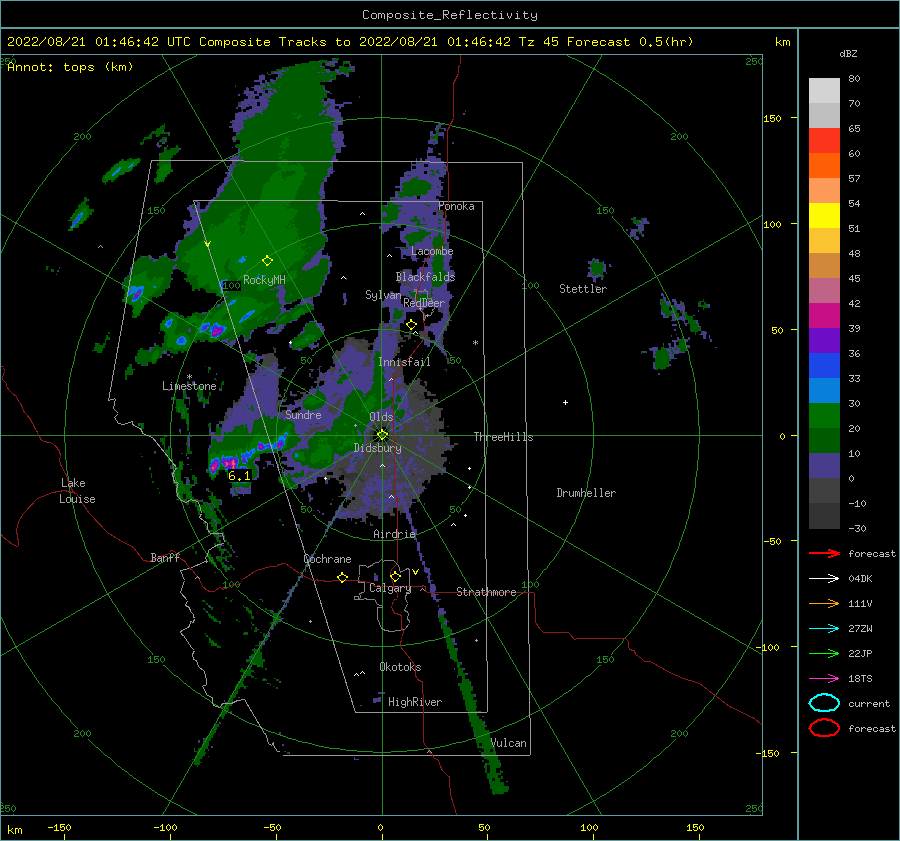
Task: Select the Okotoks label
Action: pos(400,666)
